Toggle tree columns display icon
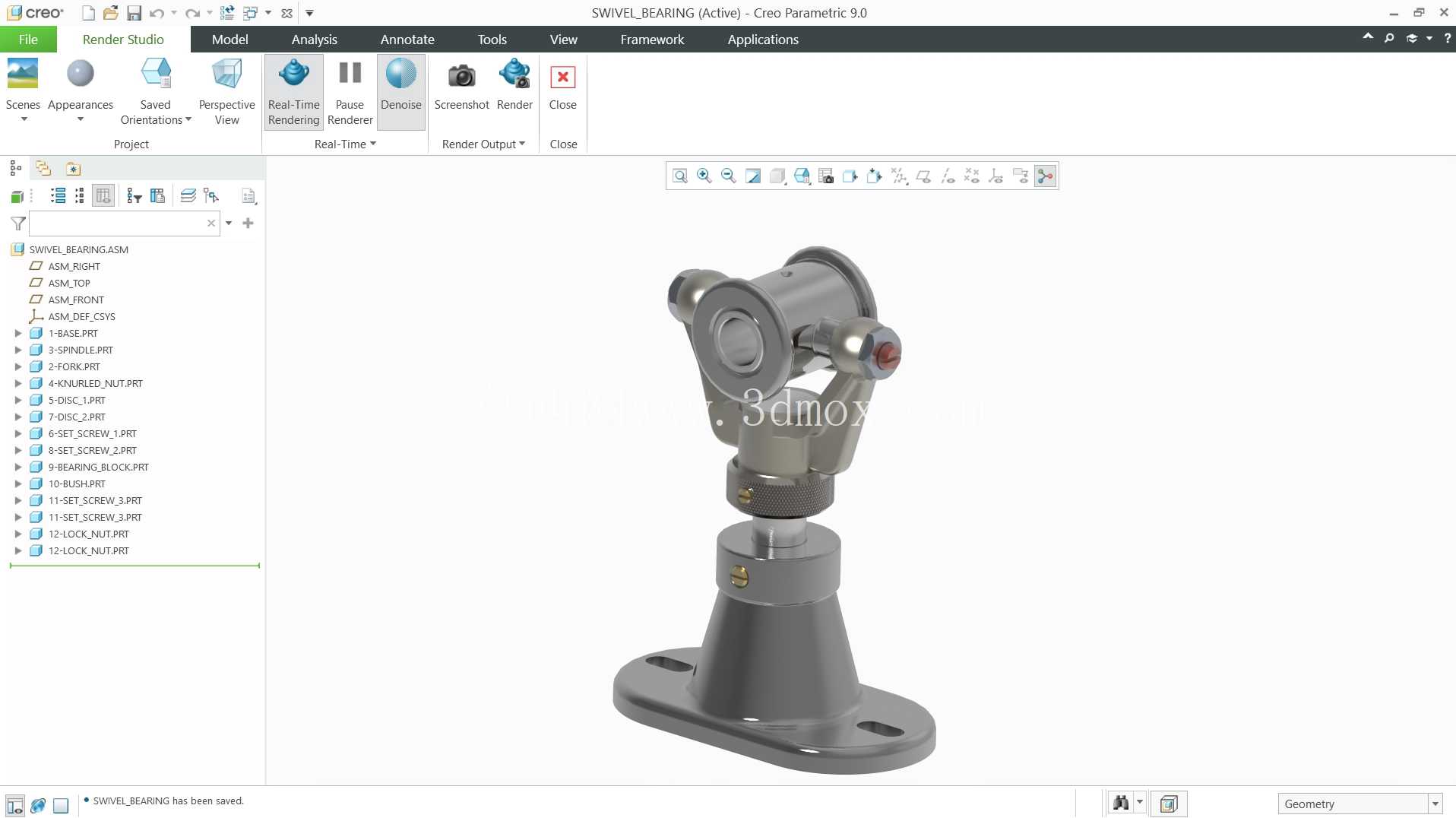This screenshot has width=1456, height=818. click(x=103, y=196)
